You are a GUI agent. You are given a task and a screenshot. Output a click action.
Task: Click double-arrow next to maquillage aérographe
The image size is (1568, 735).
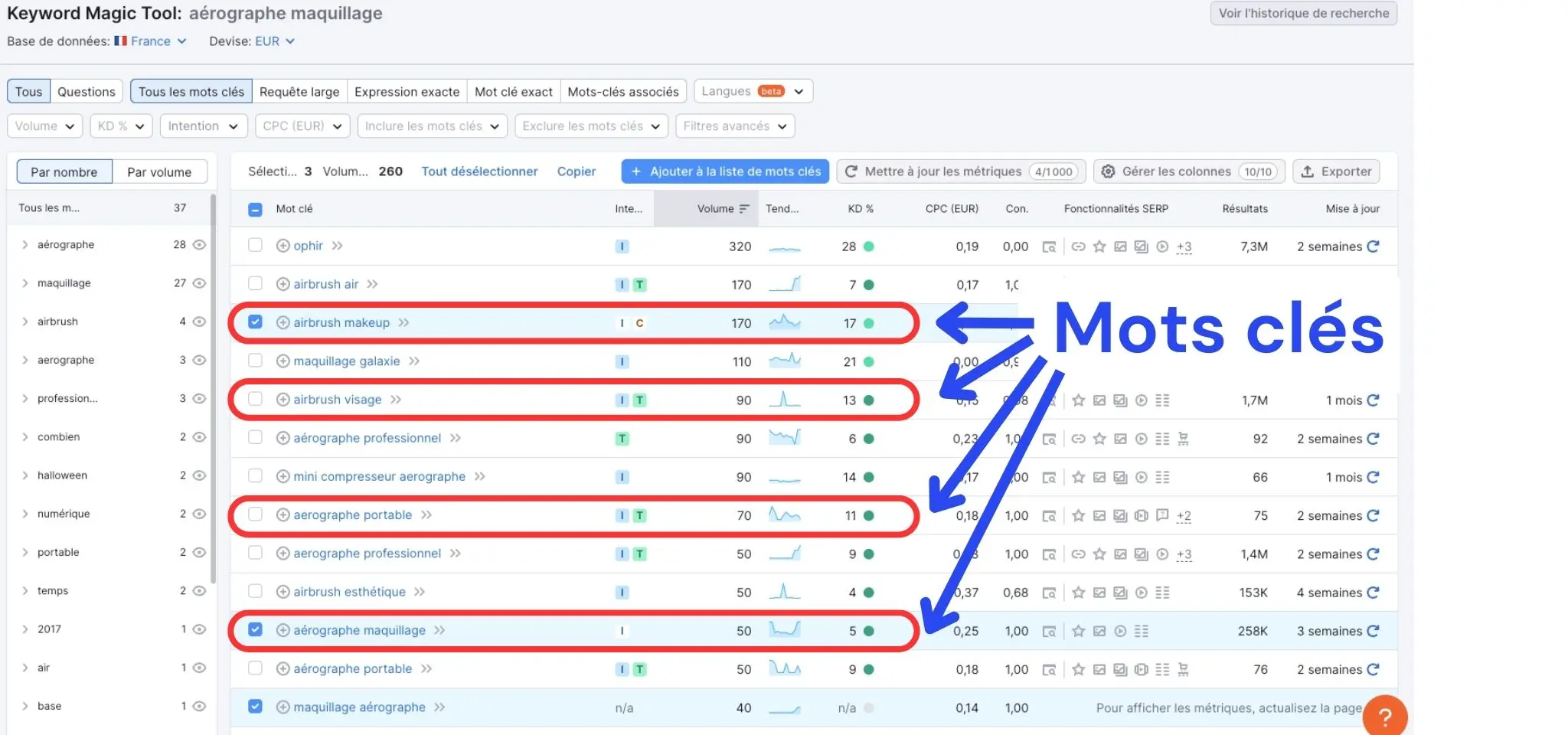point(439,707)
